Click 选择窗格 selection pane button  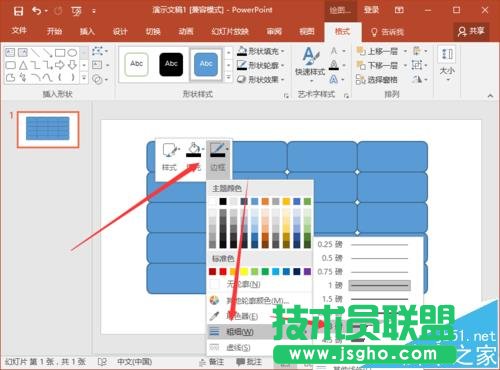(377, 80)
